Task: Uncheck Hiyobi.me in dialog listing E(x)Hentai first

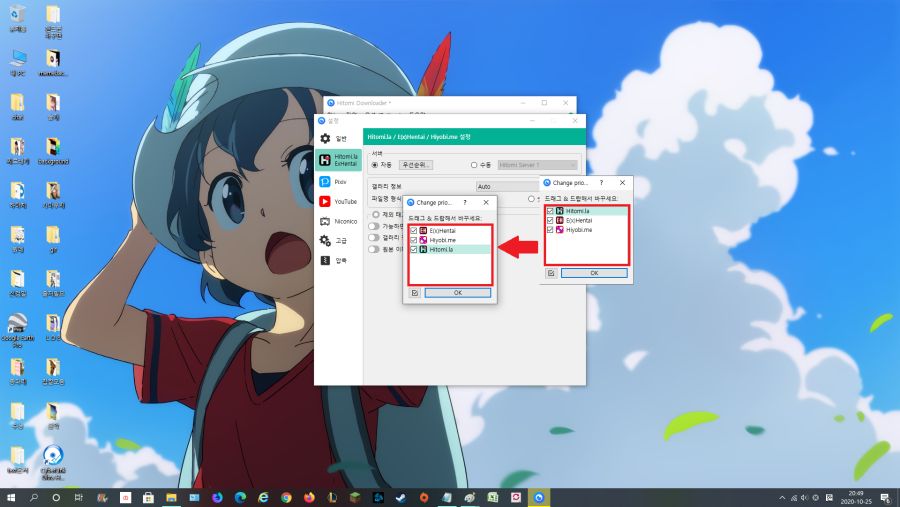Action: [x=414, y=240]
